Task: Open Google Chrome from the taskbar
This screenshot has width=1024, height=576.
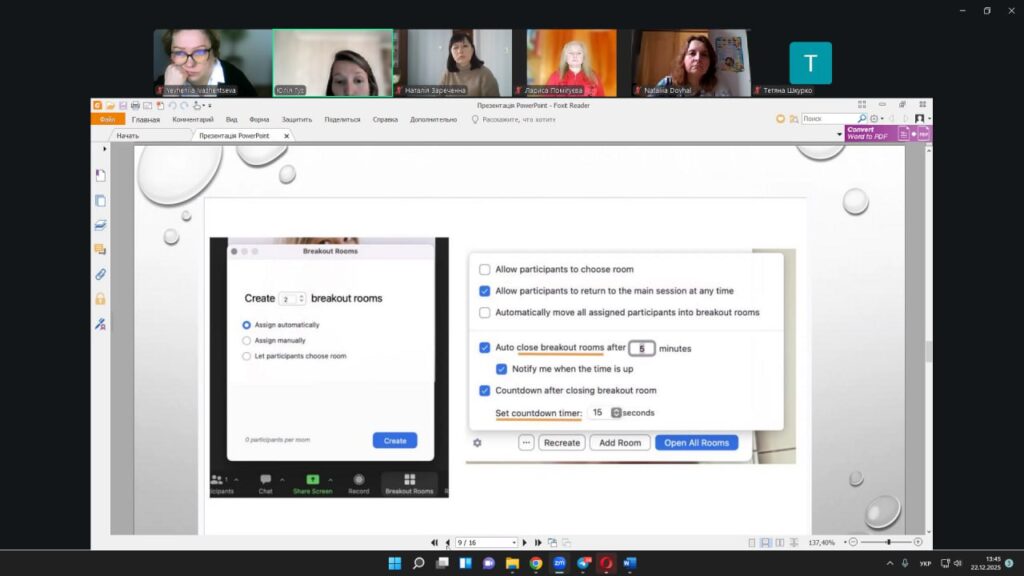Action: tap(536, 563)
